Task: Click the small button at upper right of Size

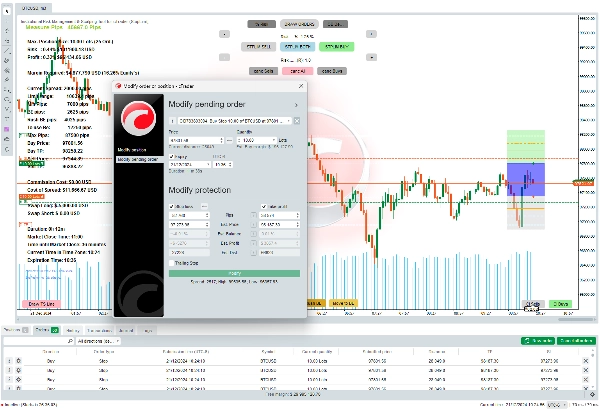Action: 371,34
